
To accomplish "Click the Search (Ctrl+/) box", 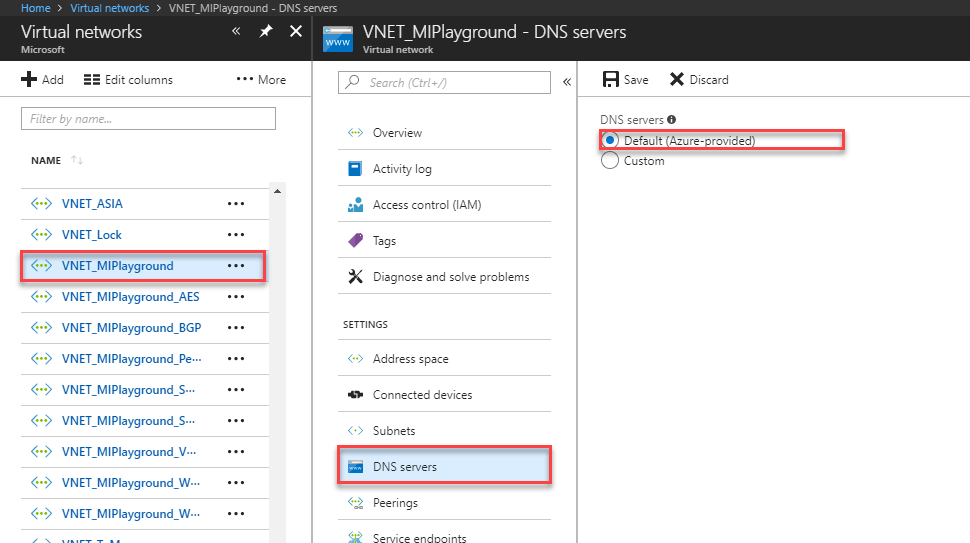I will coord(444,82).
